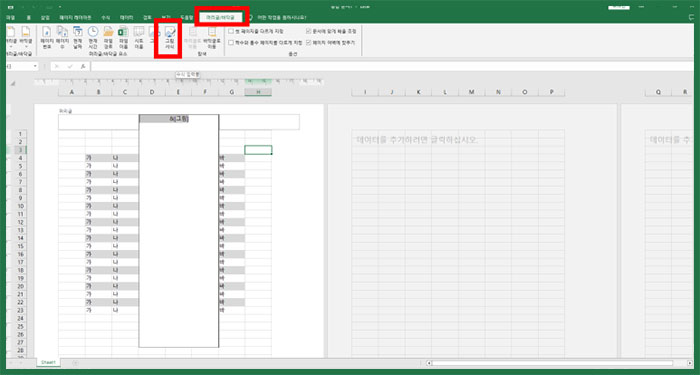Enable 첫 페이지를 다르게 지정 checkbox
The height and width of the screenshot is (375, 700).
[231, 31]
